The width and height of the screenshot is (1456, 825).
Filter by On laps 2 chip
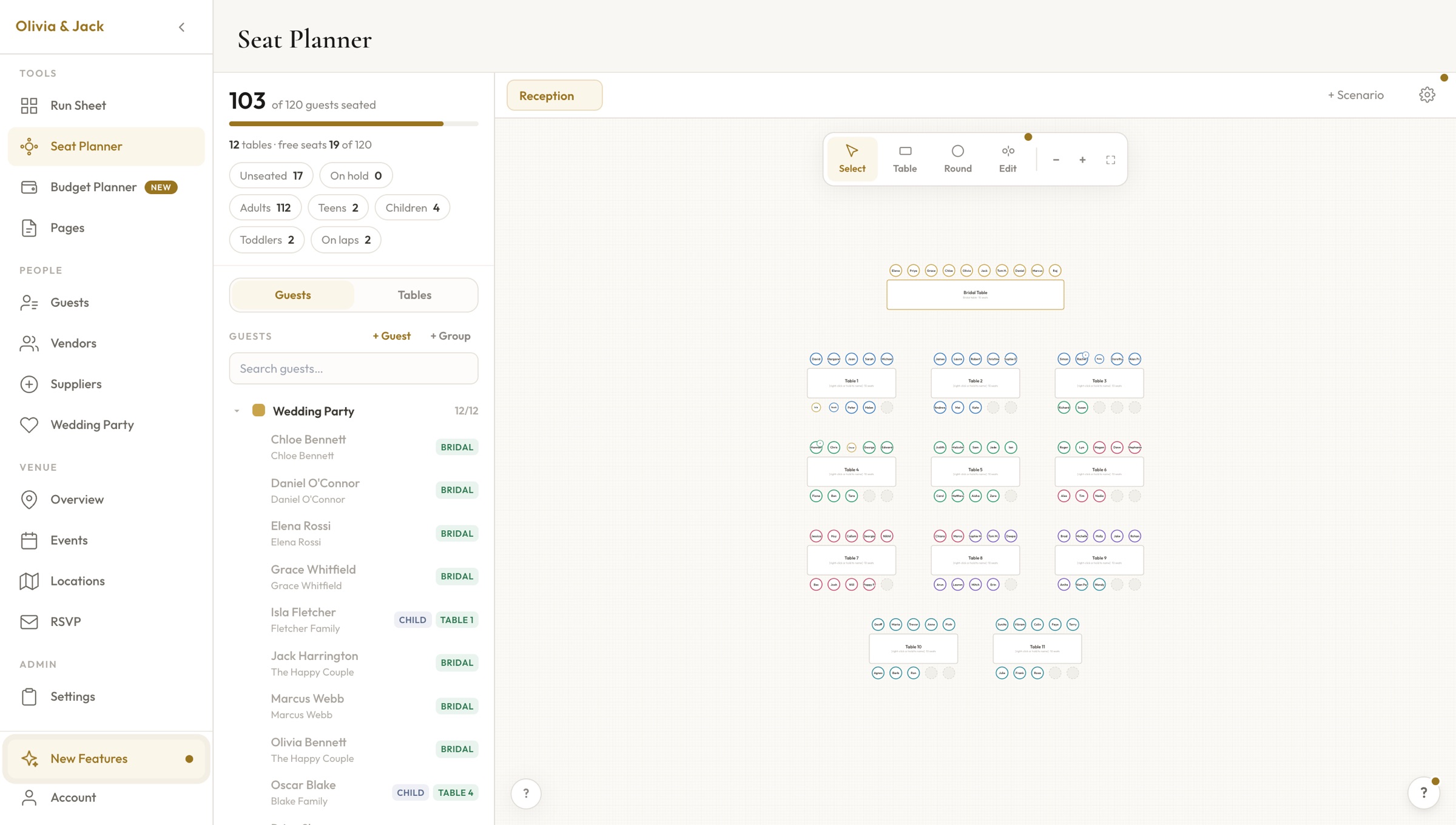point(346,240)
